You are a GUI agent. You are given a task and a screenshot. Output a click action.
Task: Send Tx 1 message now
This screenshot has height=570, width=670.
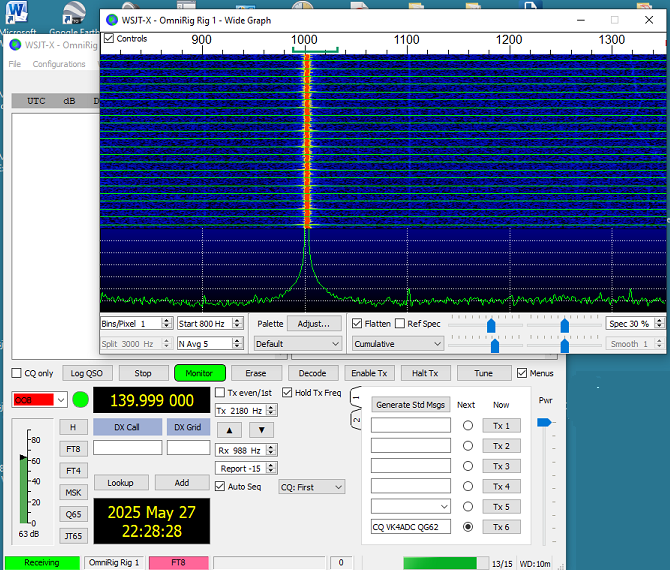[x=501, y=426]
